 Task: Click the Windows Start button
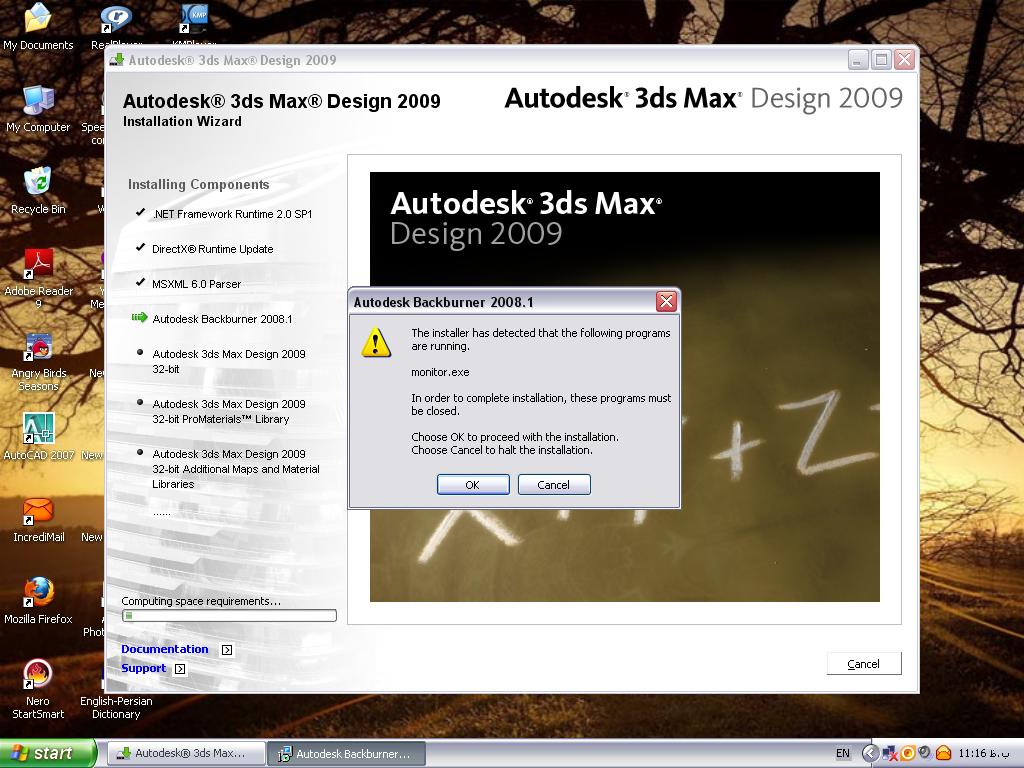(48, 754)
